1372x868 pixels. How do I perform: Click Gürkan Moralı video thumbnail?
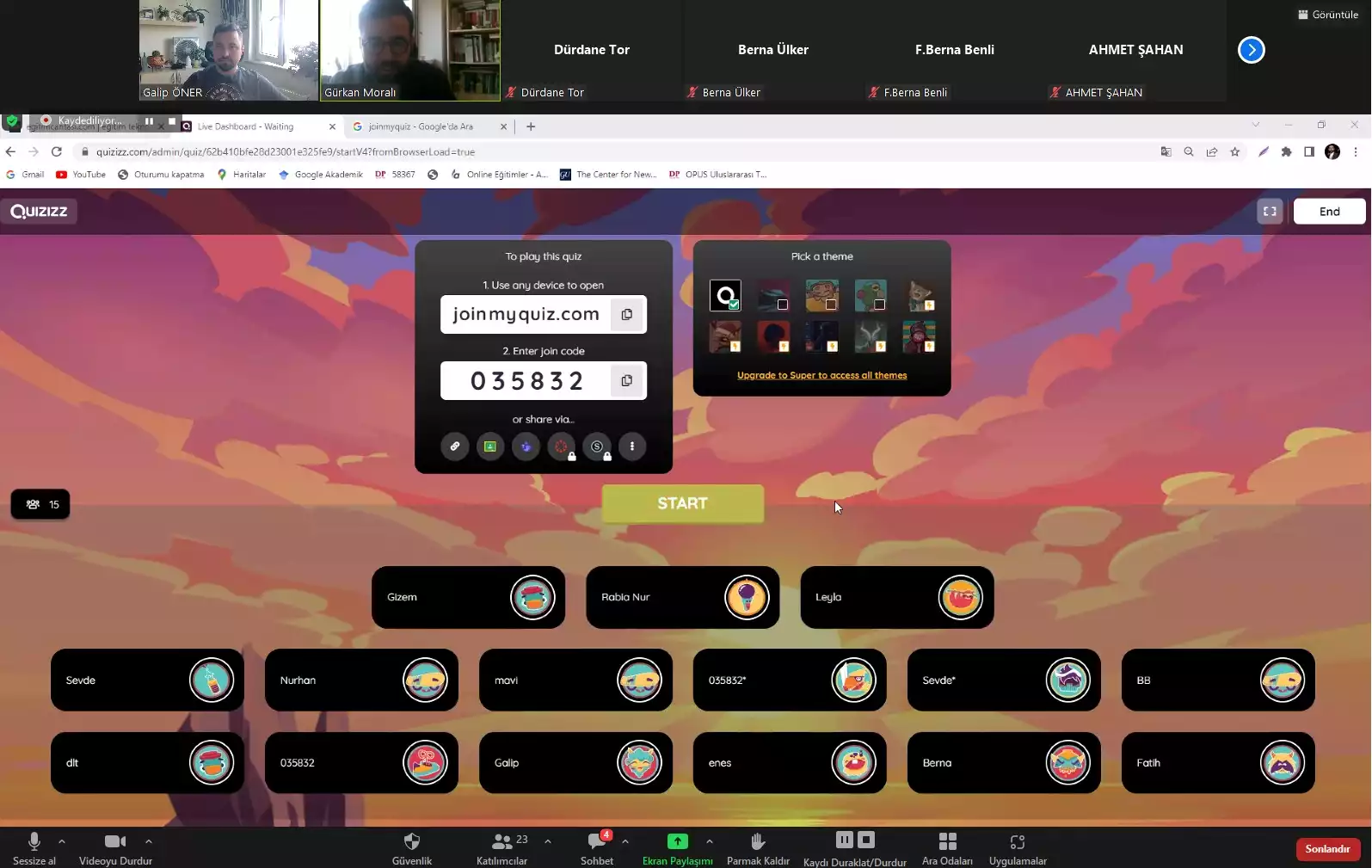coord(410,51)
